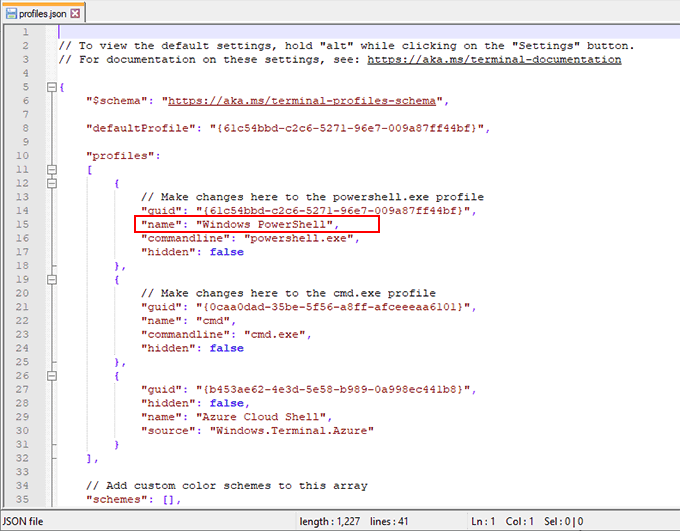This screenshot has width=680, height=531.
Task: Fold the PowerShell profile block at line 12
Action: click(x=51, y=184)
